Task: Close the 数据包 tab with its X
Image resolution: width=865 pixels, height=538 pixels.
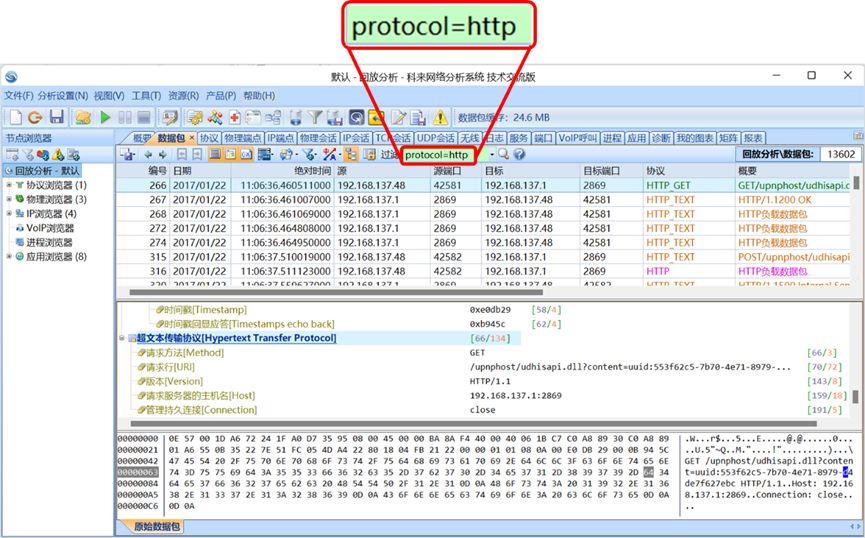Action: pos(191,138)
